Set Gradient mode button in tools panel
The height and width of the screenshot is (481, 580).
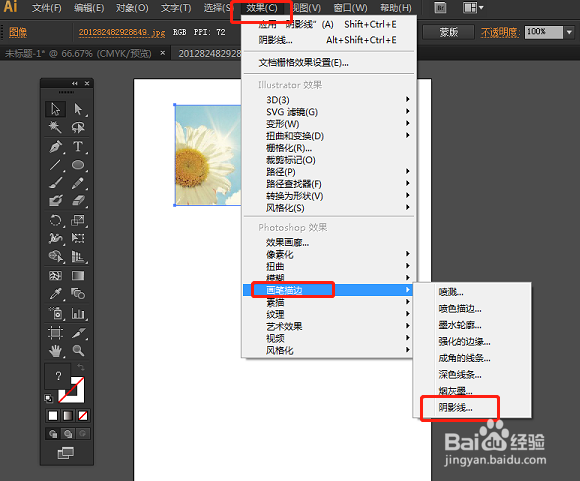coord(68,416)
